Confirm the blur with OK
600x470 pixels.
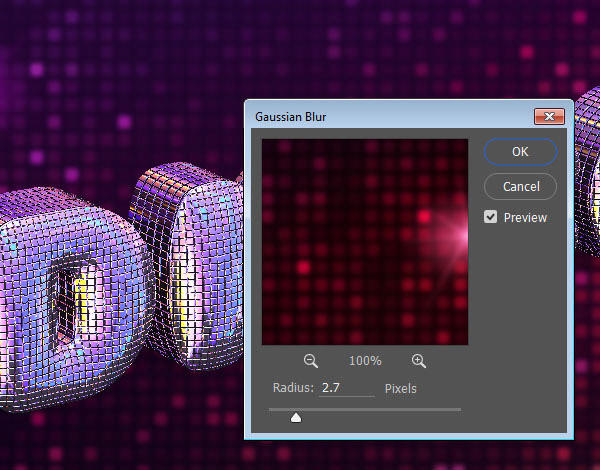520,152
